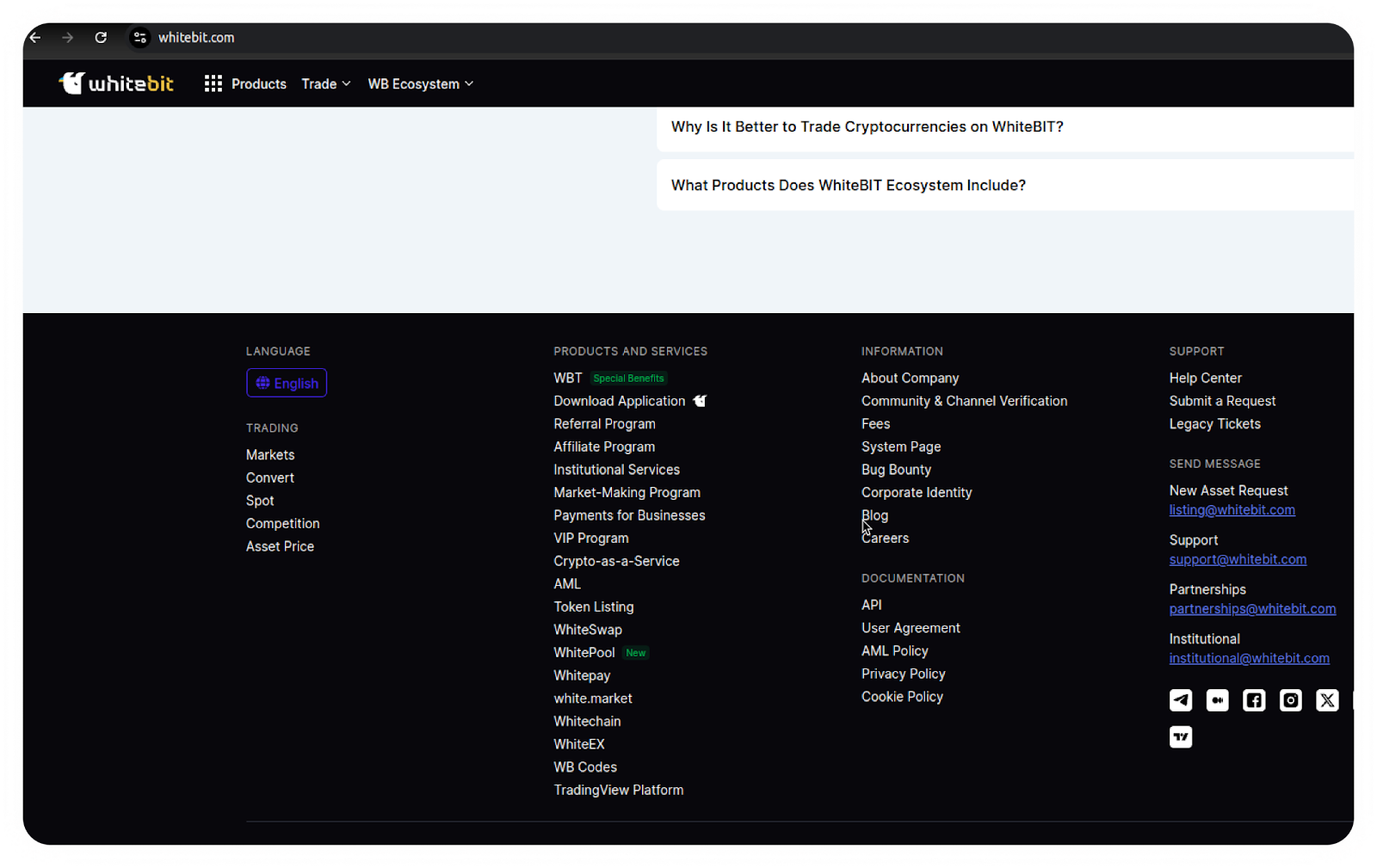Open the Token Listing link
Screen dimensions: 1377x868
(x=594, y=606)
